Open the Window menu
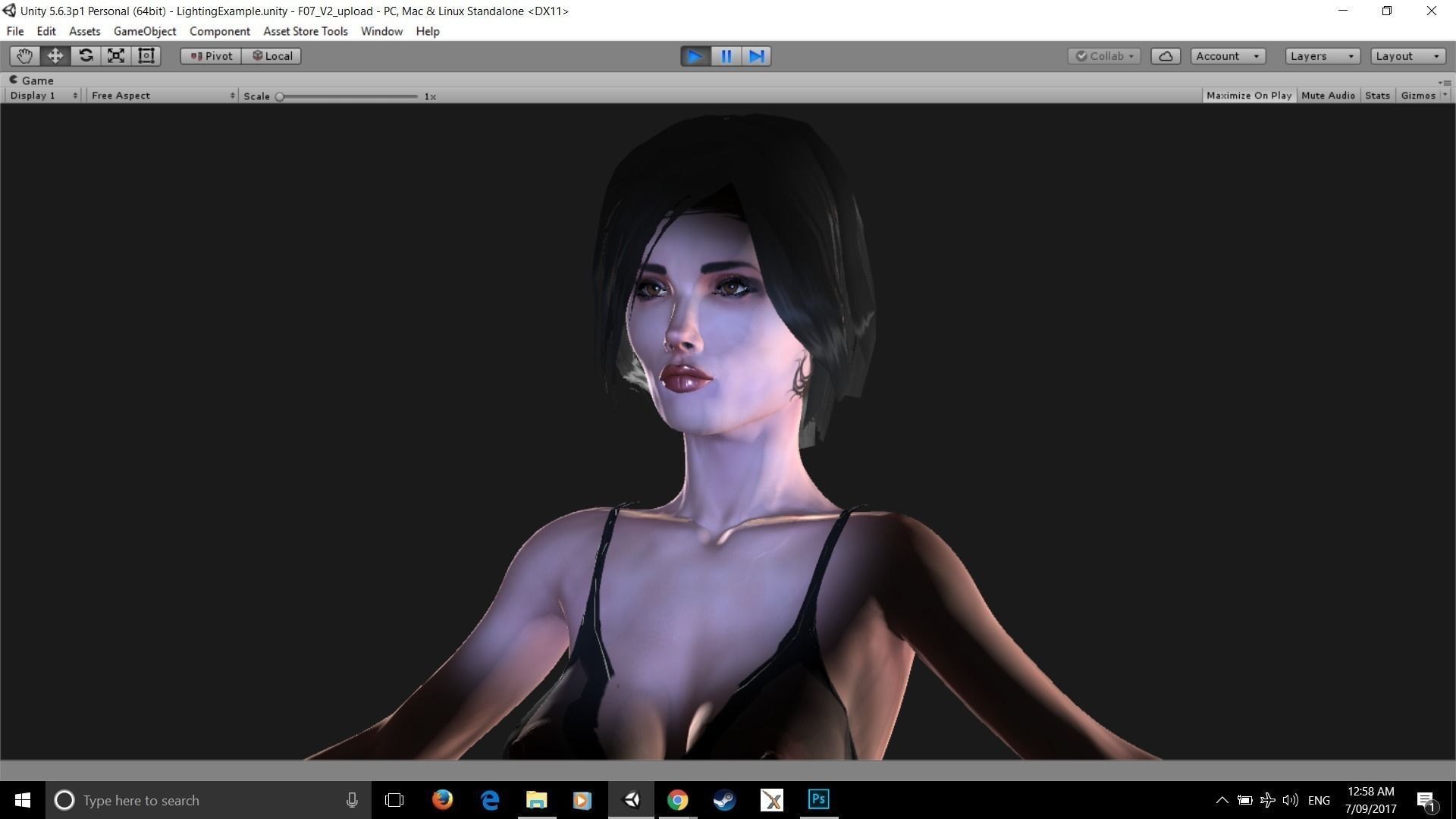Screen dimensions: 1456x819 coord(381,31)
